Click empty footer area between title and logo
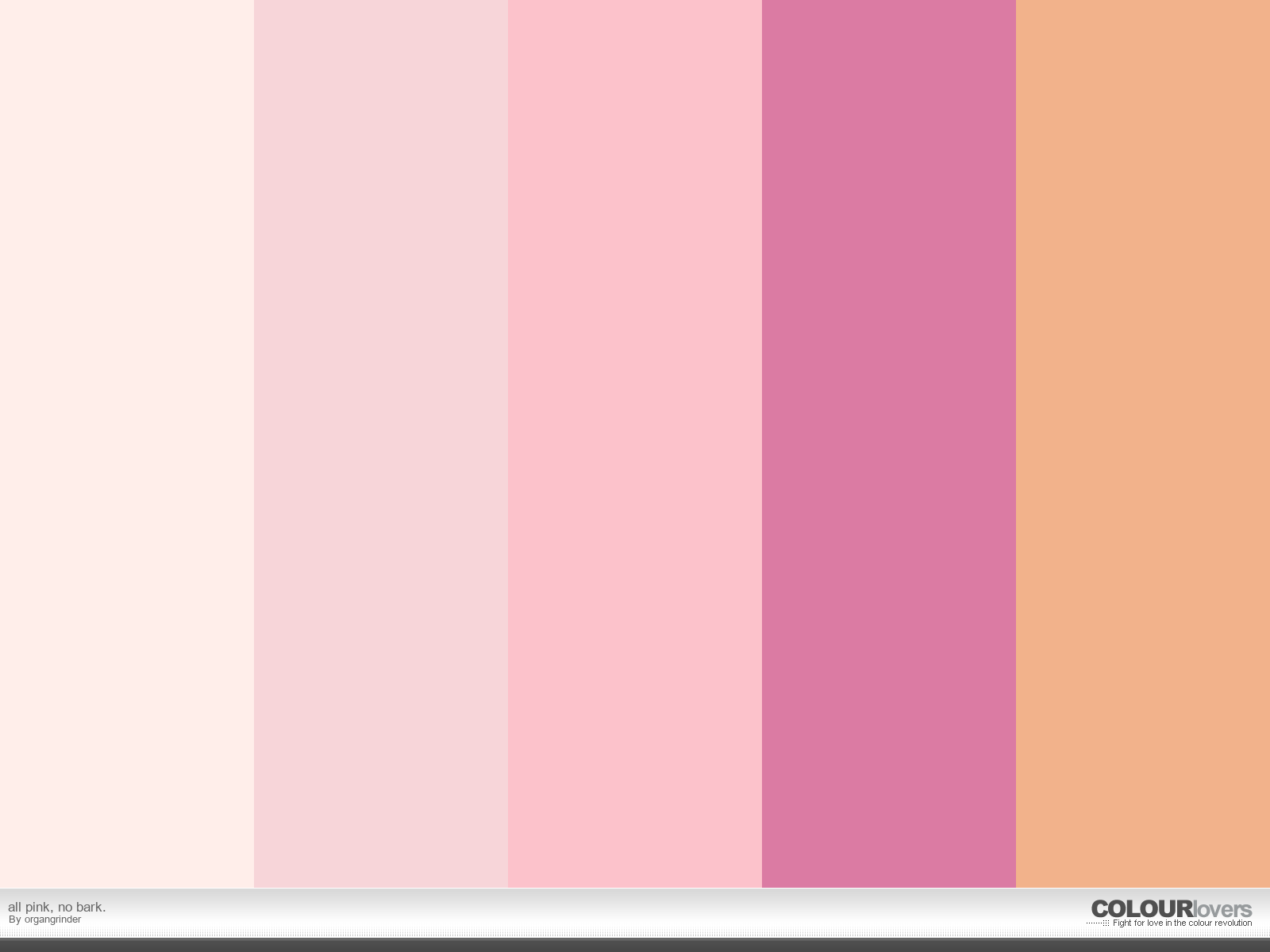This screenshot has width=1270, height=952. click(595, 912)
